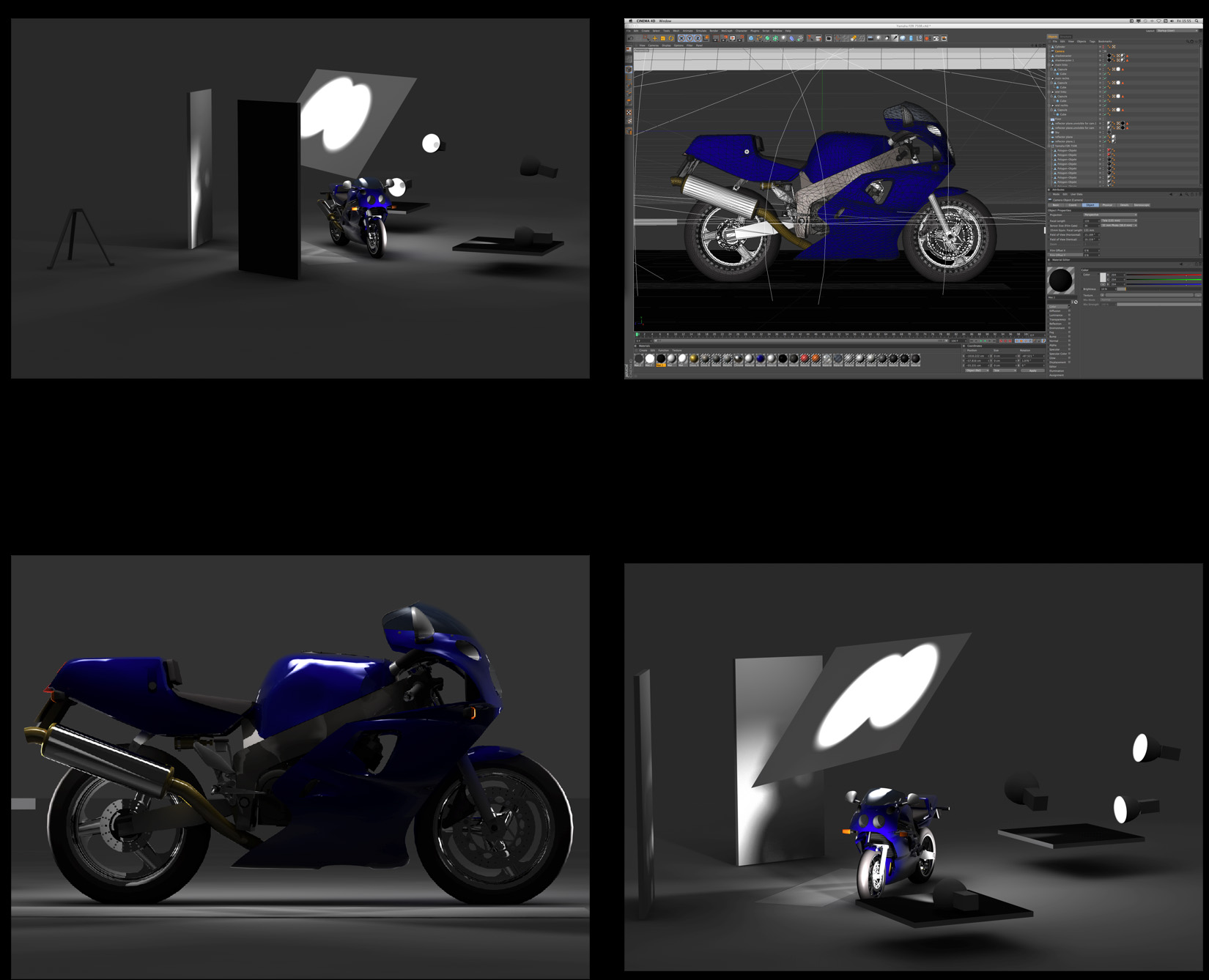Toggle the X-axis lock button
The height and width of the screenshot is (980, 1209).
click(681, 38)
